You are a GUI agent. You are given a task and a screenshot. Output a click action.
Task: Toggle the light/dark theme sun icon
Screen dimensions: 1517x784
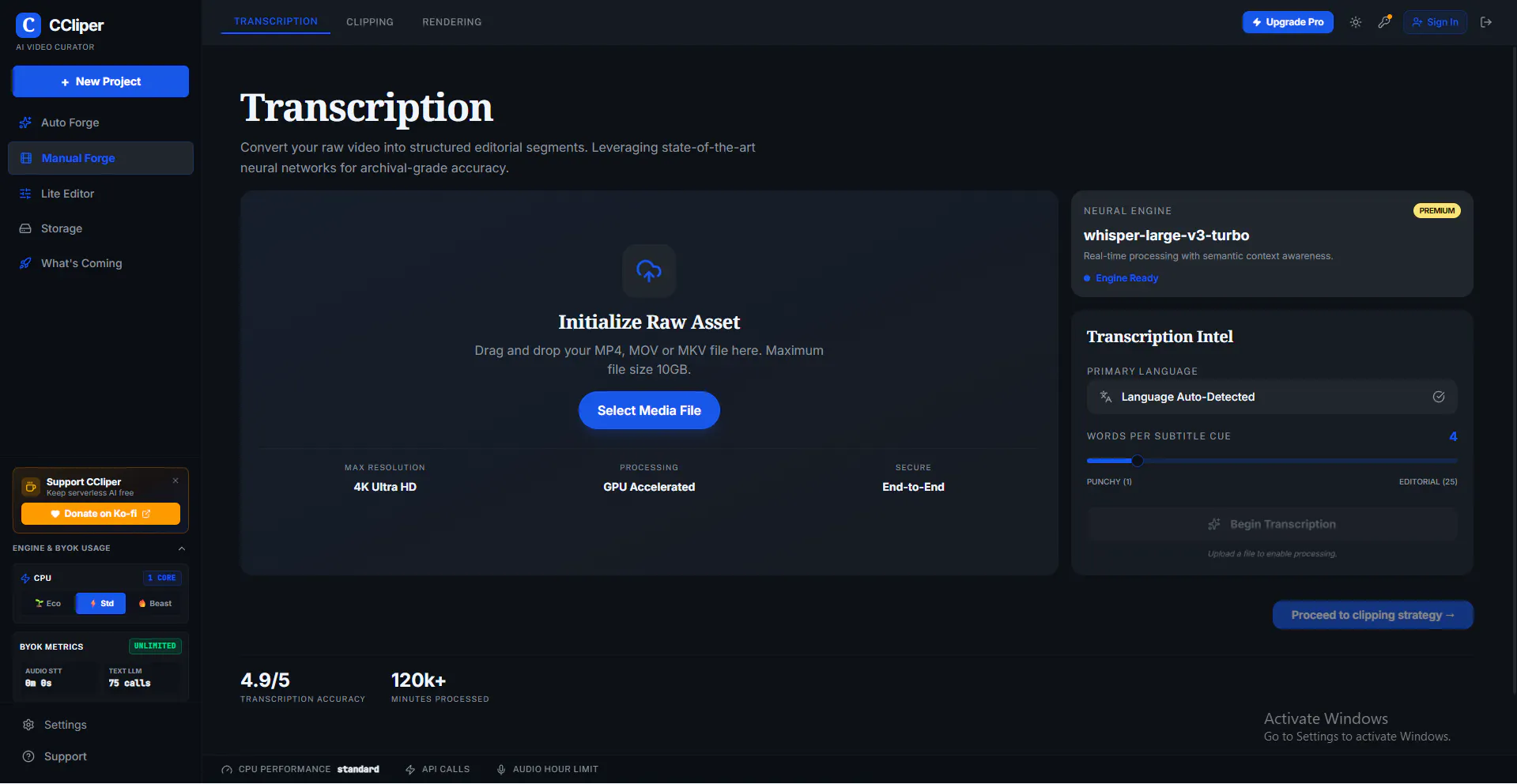click(1356, 22)
